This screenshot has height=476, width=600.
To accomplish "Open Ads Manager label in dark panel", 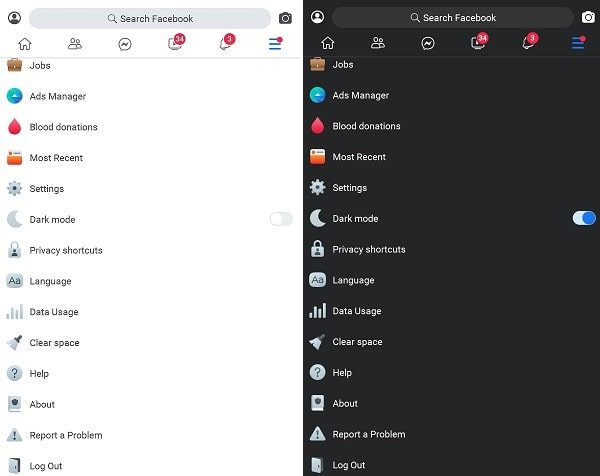I will (x=360, y=95).
